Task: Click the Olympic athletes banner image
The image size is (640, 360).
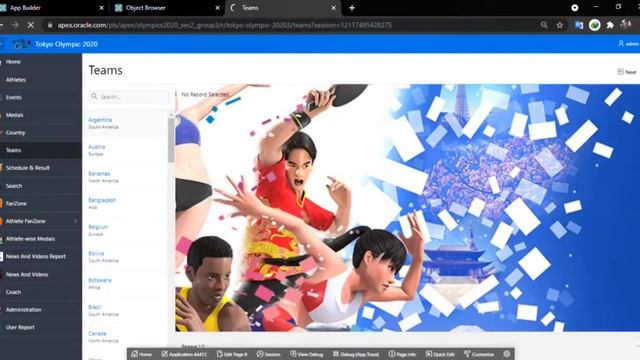Action: 407,208
